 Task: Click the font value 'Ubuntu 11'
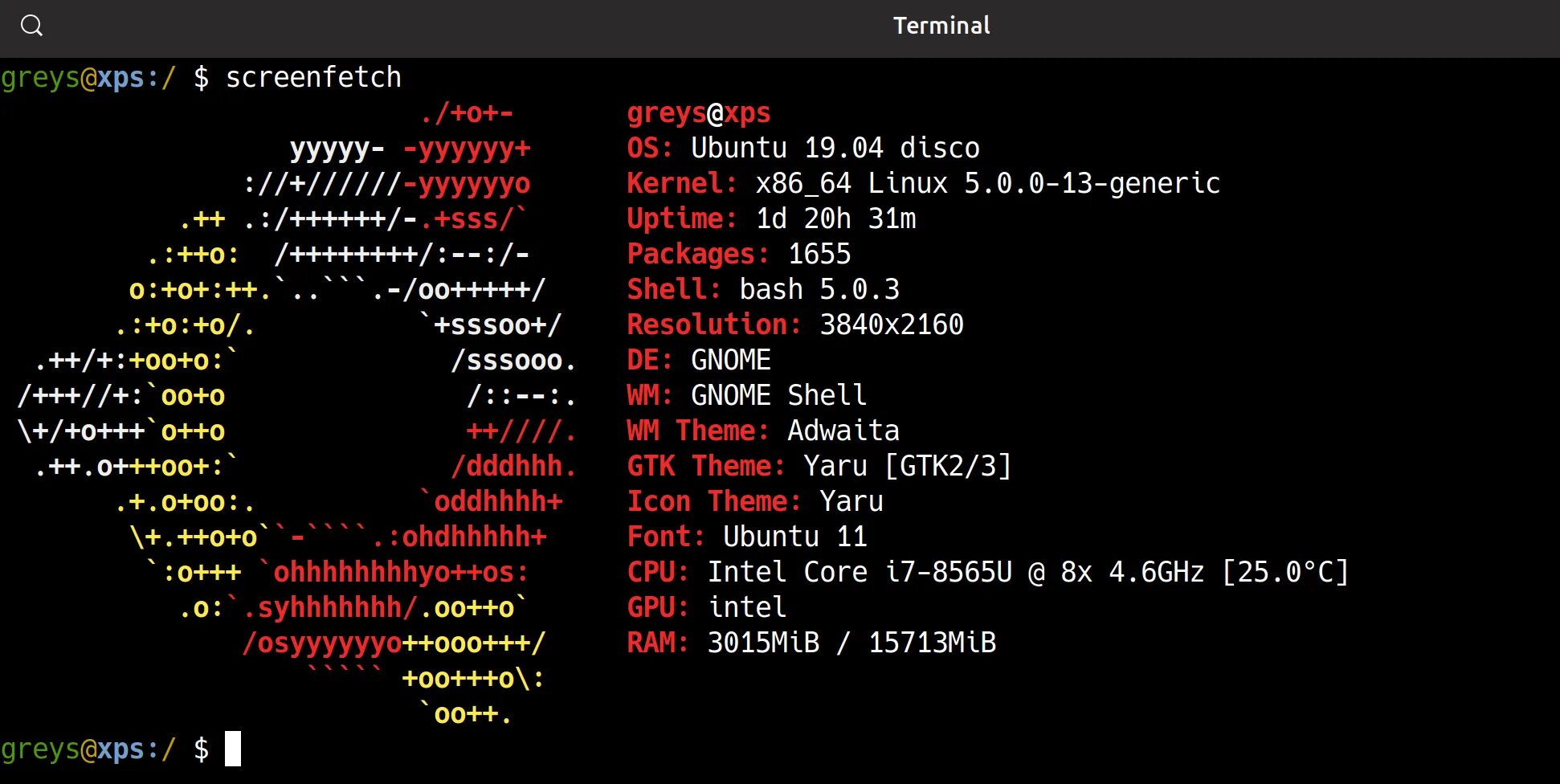795,537
